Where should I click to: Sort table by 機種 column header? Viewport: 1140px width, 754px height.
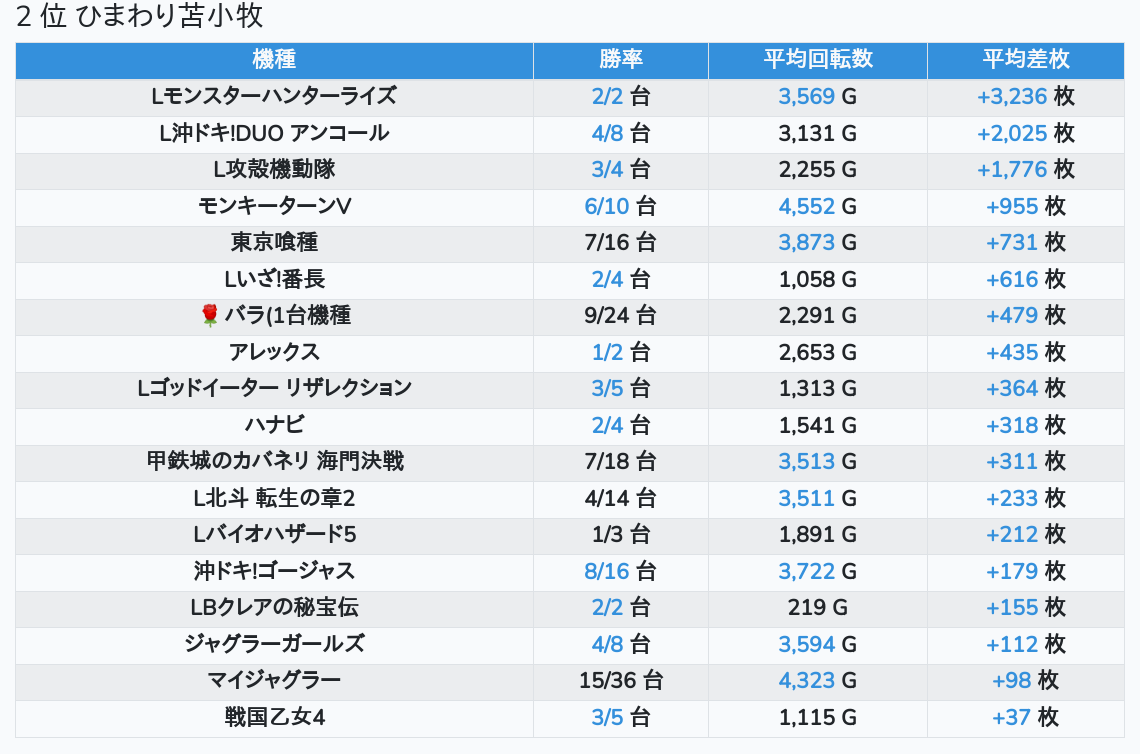(x=274, y=59)
